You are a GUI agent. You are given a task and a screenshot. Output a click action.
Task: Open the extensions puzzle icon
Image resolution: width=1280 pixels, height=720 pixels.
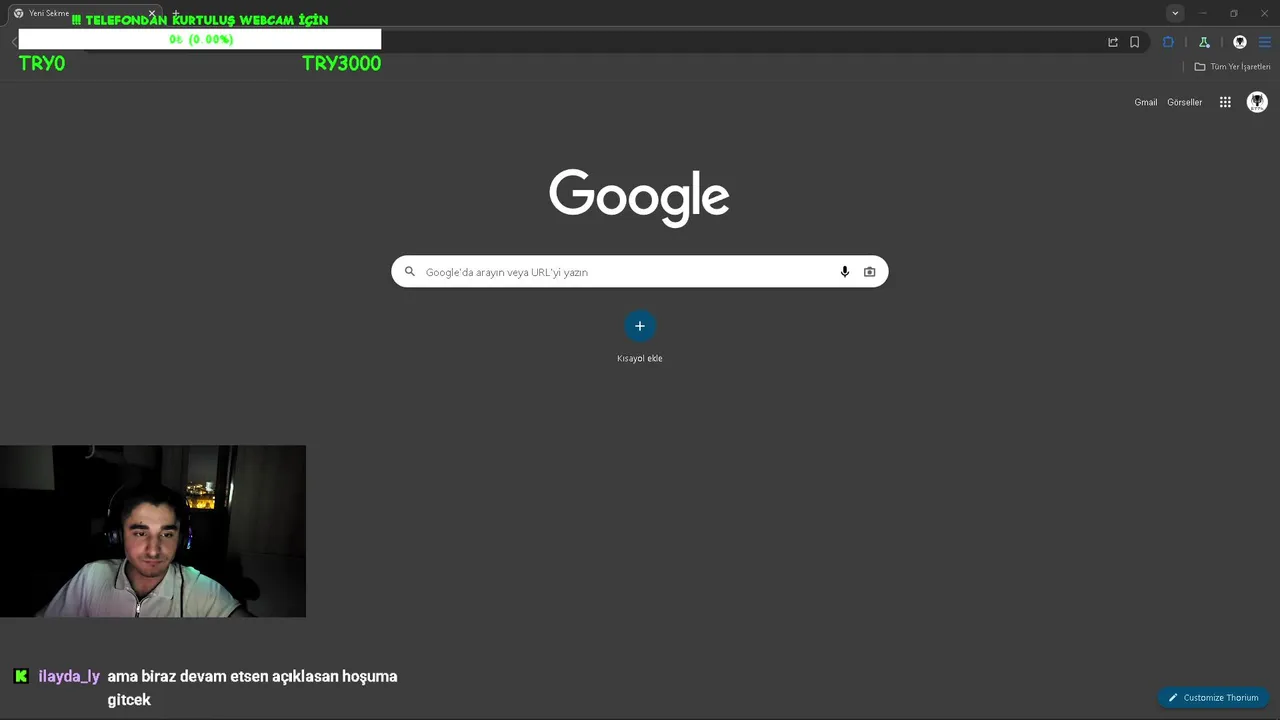pyautogui.click(x=1168, y=42)
